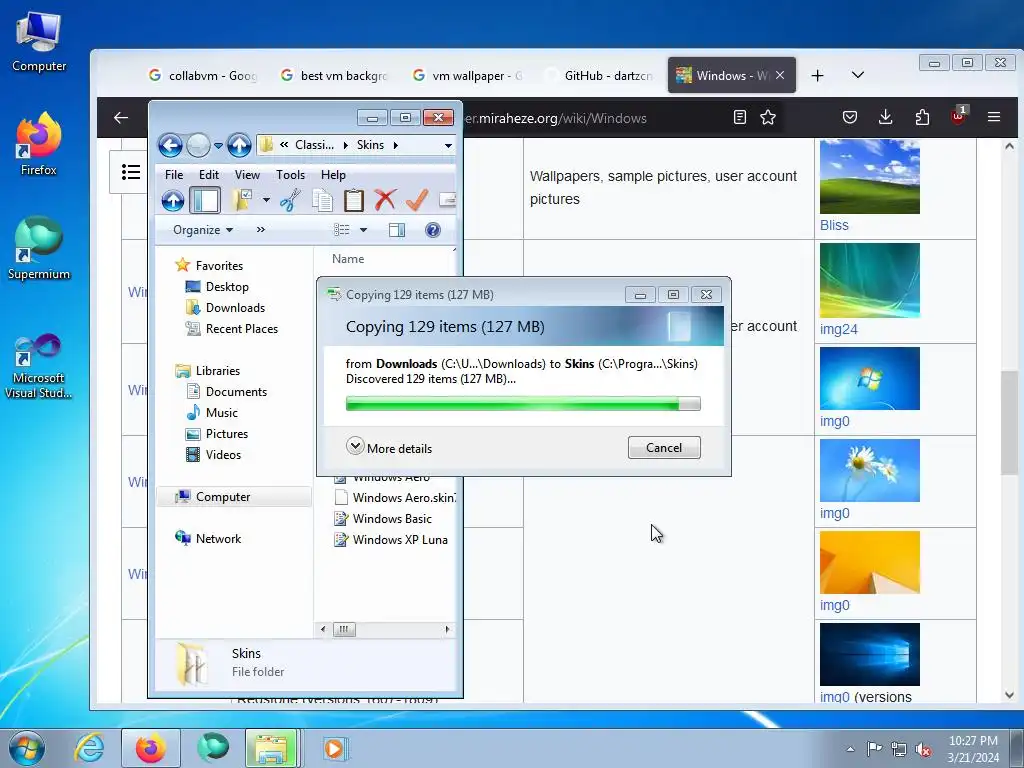Bookmark this page with star icon
Image resolution: width=1024 pixels, height=768 pixels.
coord(768,118)
